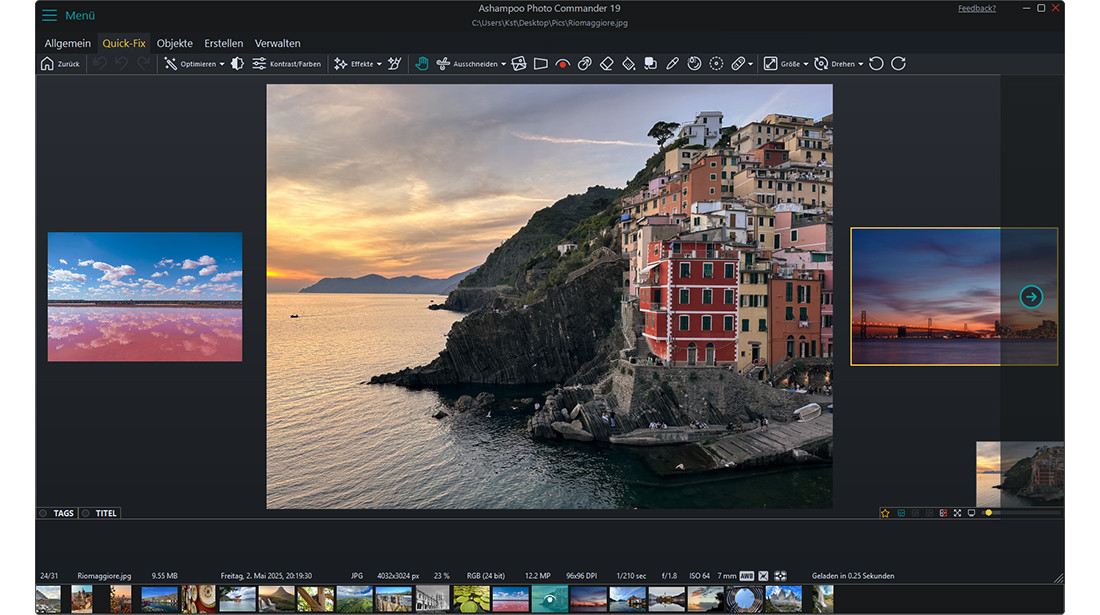Open the Feedback? link
The width and height of the screenshot is (1100, 615).
tap(977, 8)
